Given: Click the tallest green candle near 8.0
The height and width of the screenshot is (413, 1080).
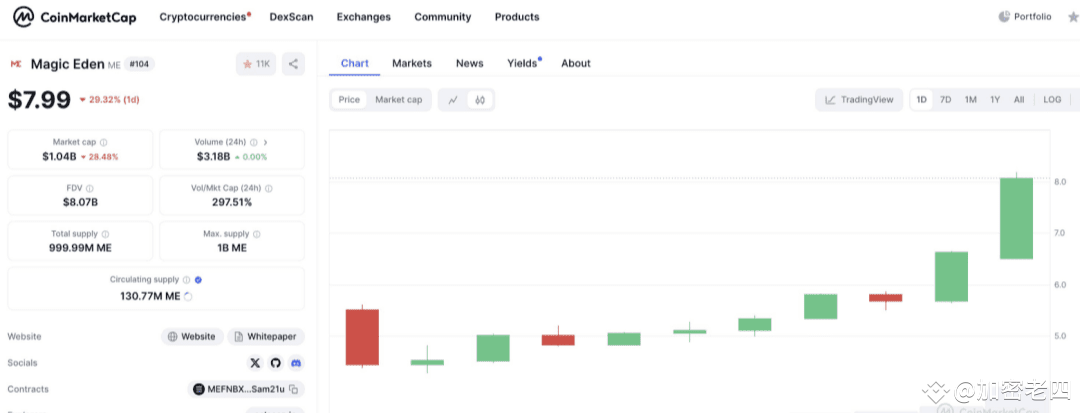Looking at the screenshot, I should pyautogui.click(x=1017, y=218).
